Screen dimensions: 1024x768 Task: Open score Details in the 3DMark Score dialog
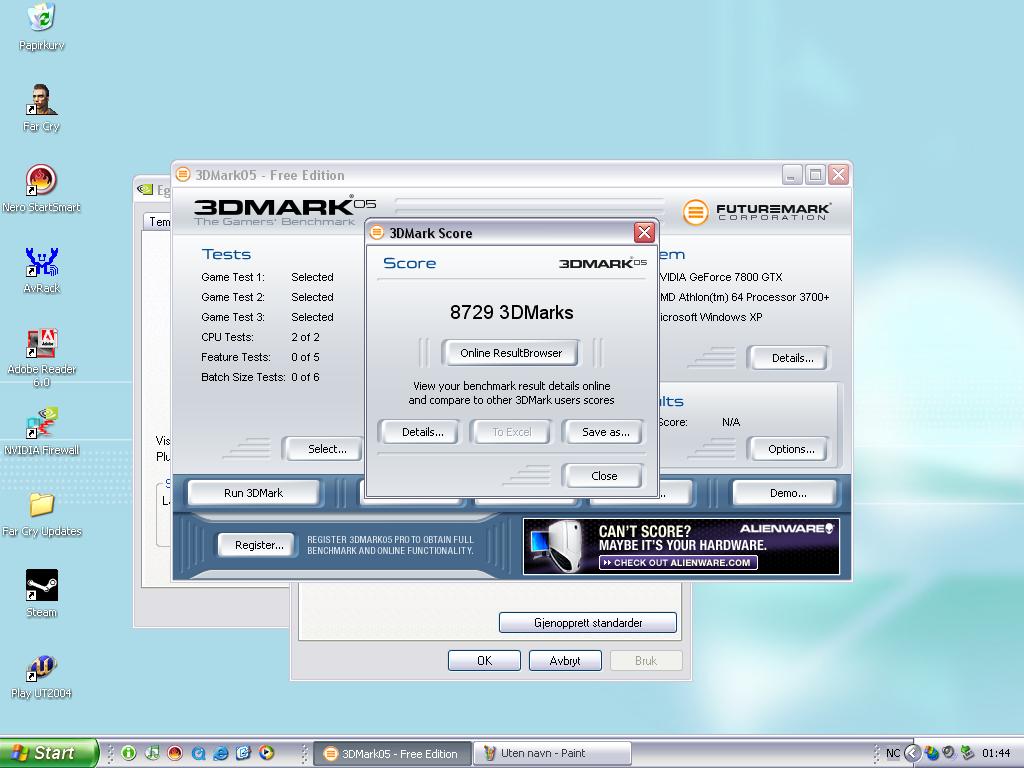(423, 432)
